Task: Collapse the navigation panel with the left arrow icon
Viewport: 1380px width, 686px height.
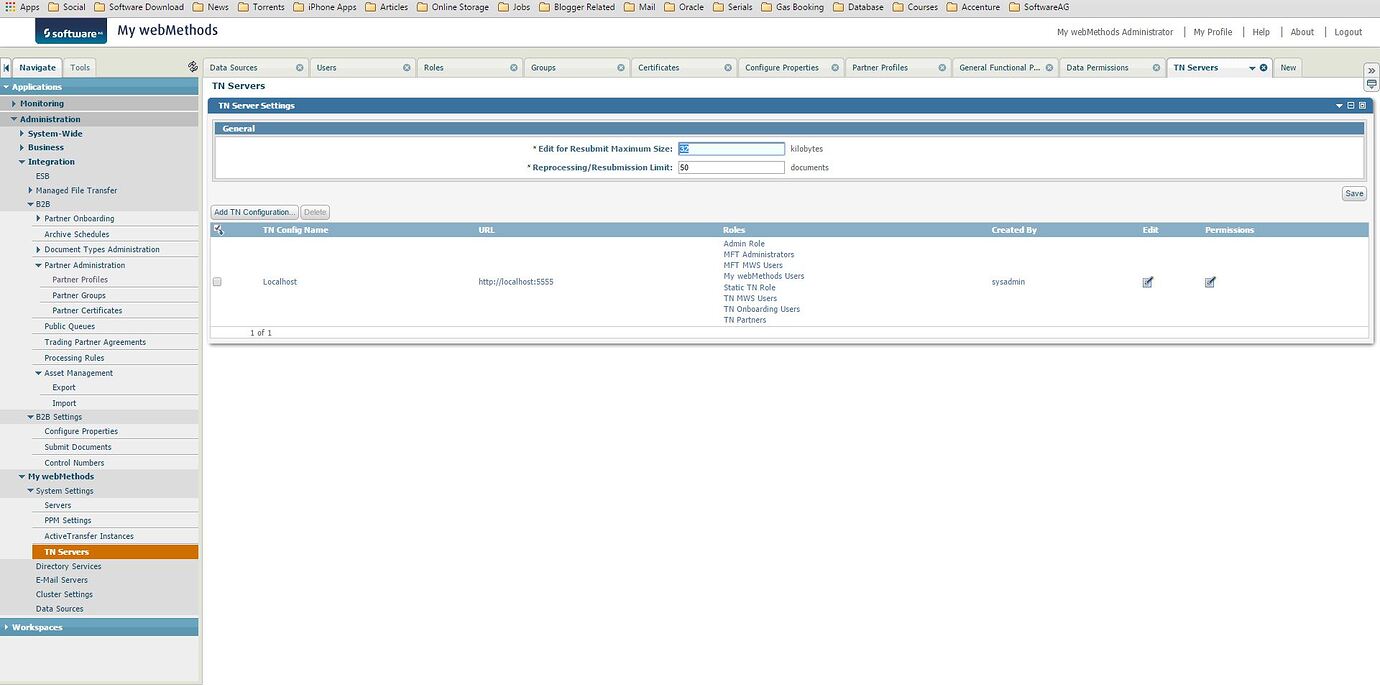Action: point(6,67)
